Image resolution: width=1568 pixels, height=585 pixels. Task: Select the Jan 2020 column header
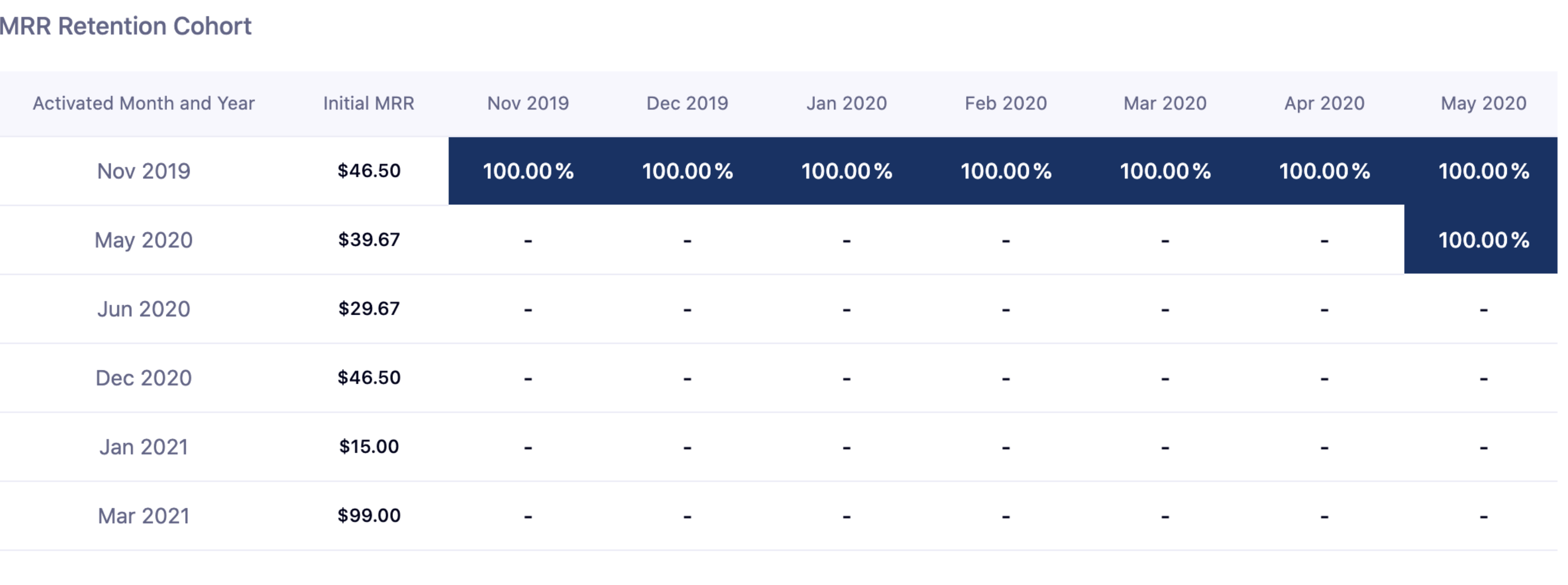(846, 104)
